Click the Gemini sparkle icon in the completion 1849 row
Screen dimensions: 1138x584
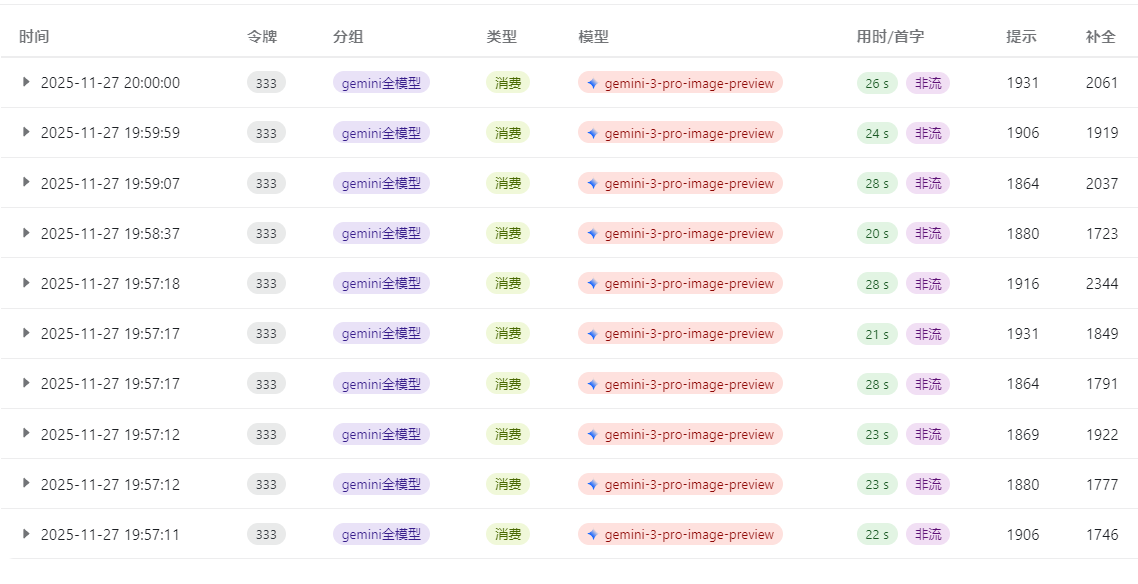[x=592, y=334]
